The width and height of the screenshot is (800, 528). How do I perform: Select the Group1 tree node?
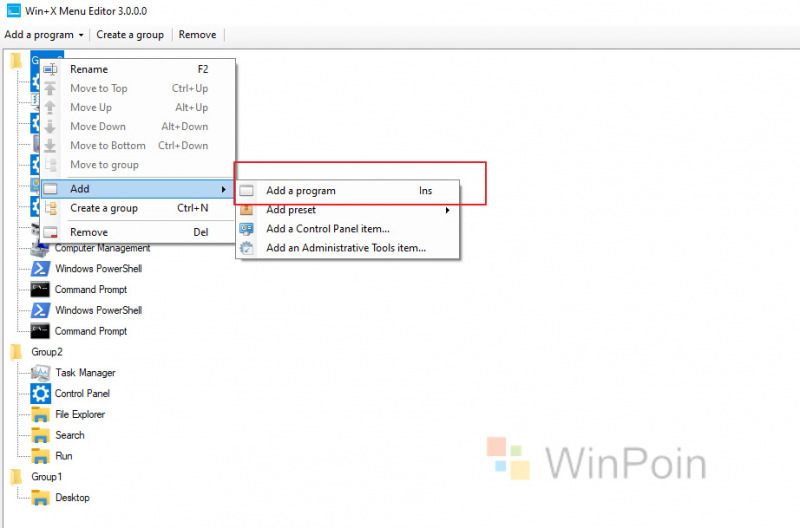point(46,477)
